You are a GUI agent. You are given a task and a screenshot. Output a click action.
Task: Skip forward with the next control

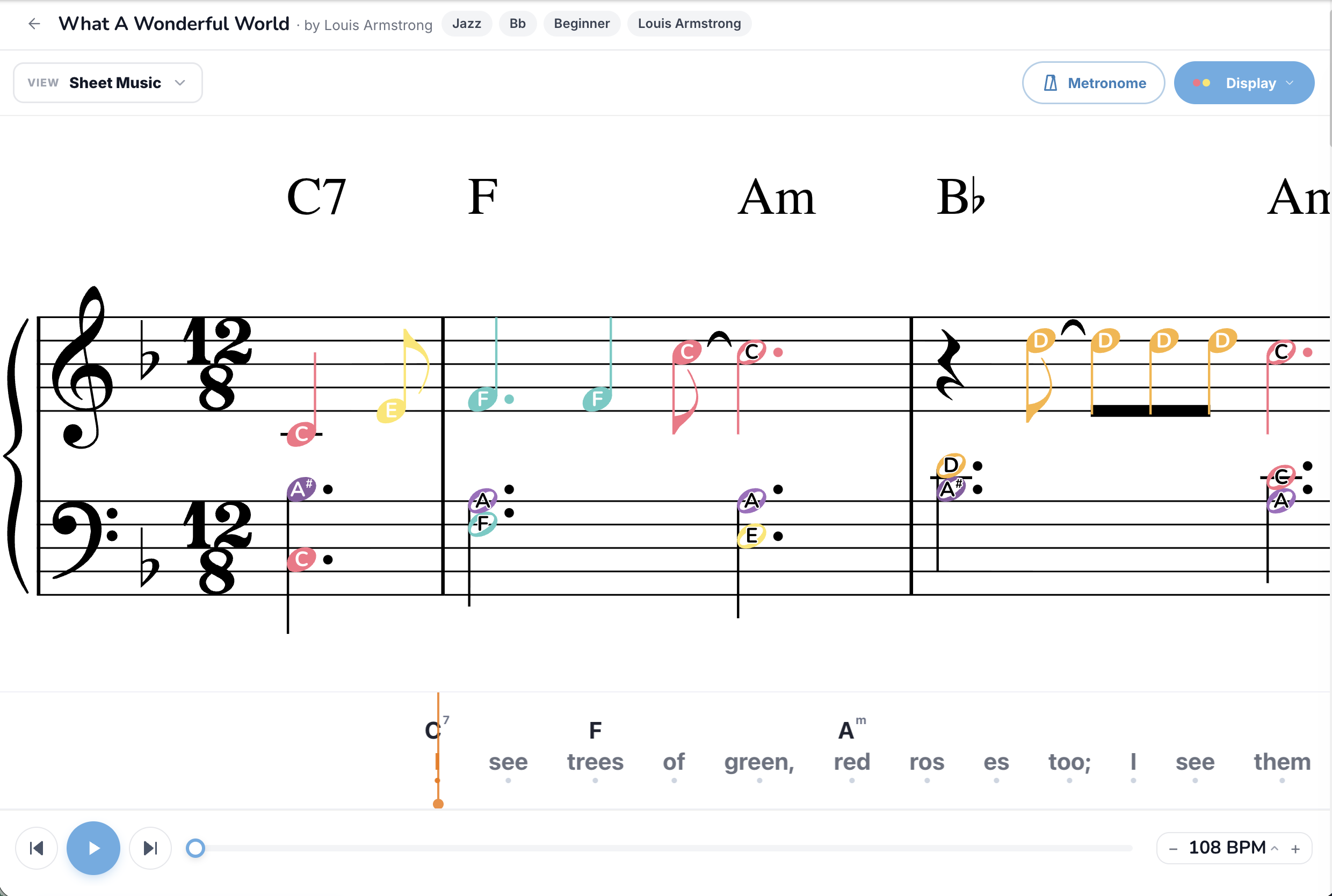[x=150, y=848]
